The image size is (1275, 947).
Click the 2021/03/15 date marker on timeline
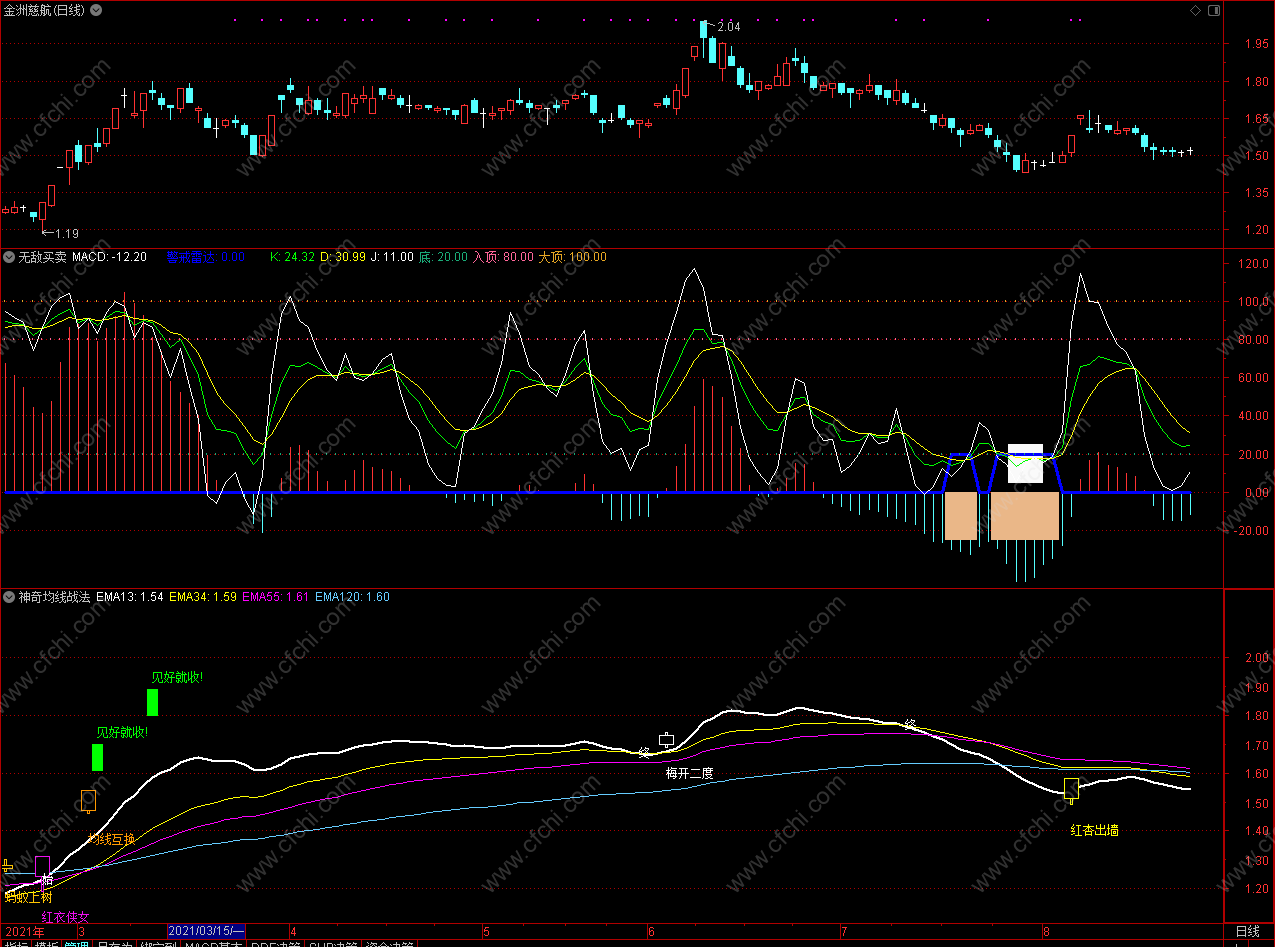206,931
